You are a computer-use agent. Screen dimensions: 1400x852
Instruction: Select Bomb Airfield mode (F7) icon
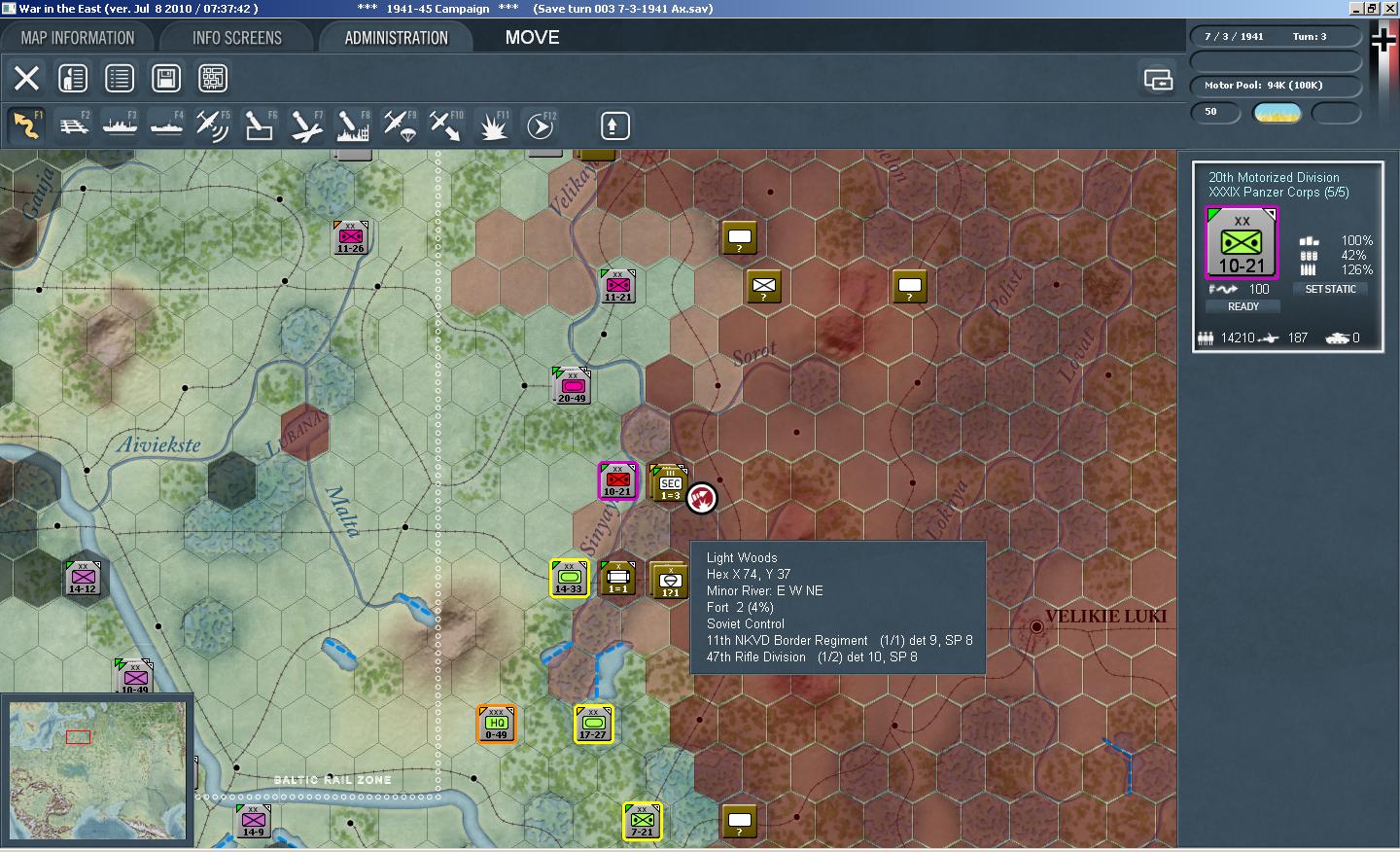coord(306,125)
